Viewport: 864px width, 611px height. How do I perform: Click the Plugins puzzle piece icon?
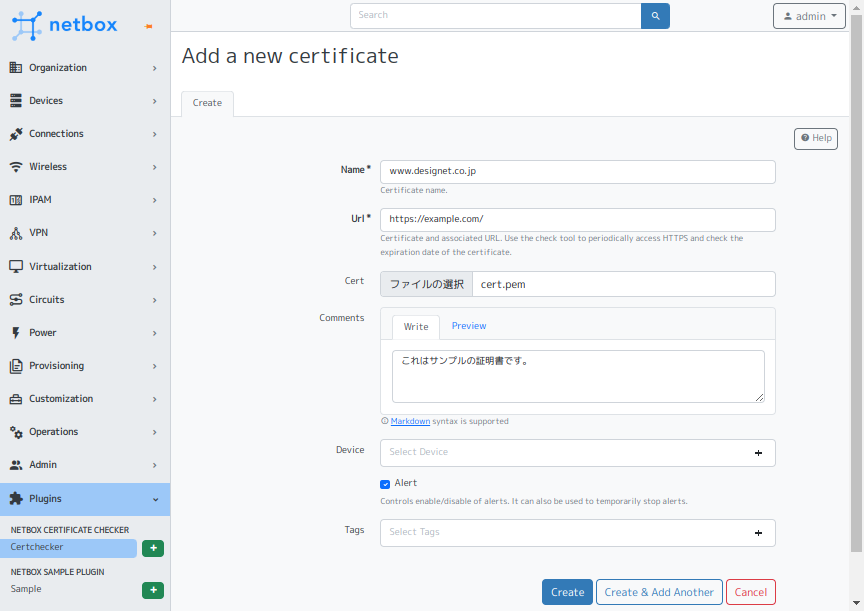pos(16,498)
